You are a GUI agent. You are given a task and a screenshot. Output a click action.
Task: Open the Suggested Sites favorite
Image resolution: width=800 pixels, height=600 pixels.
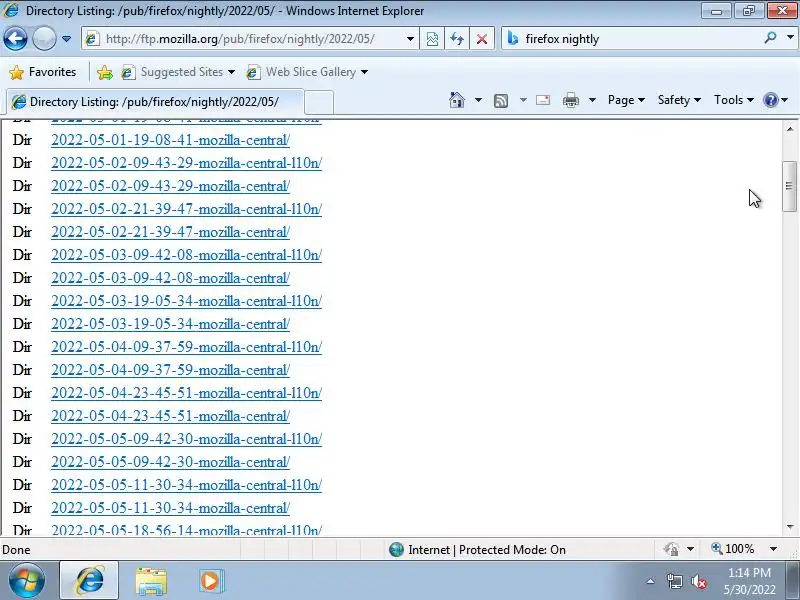click(178, 72)
